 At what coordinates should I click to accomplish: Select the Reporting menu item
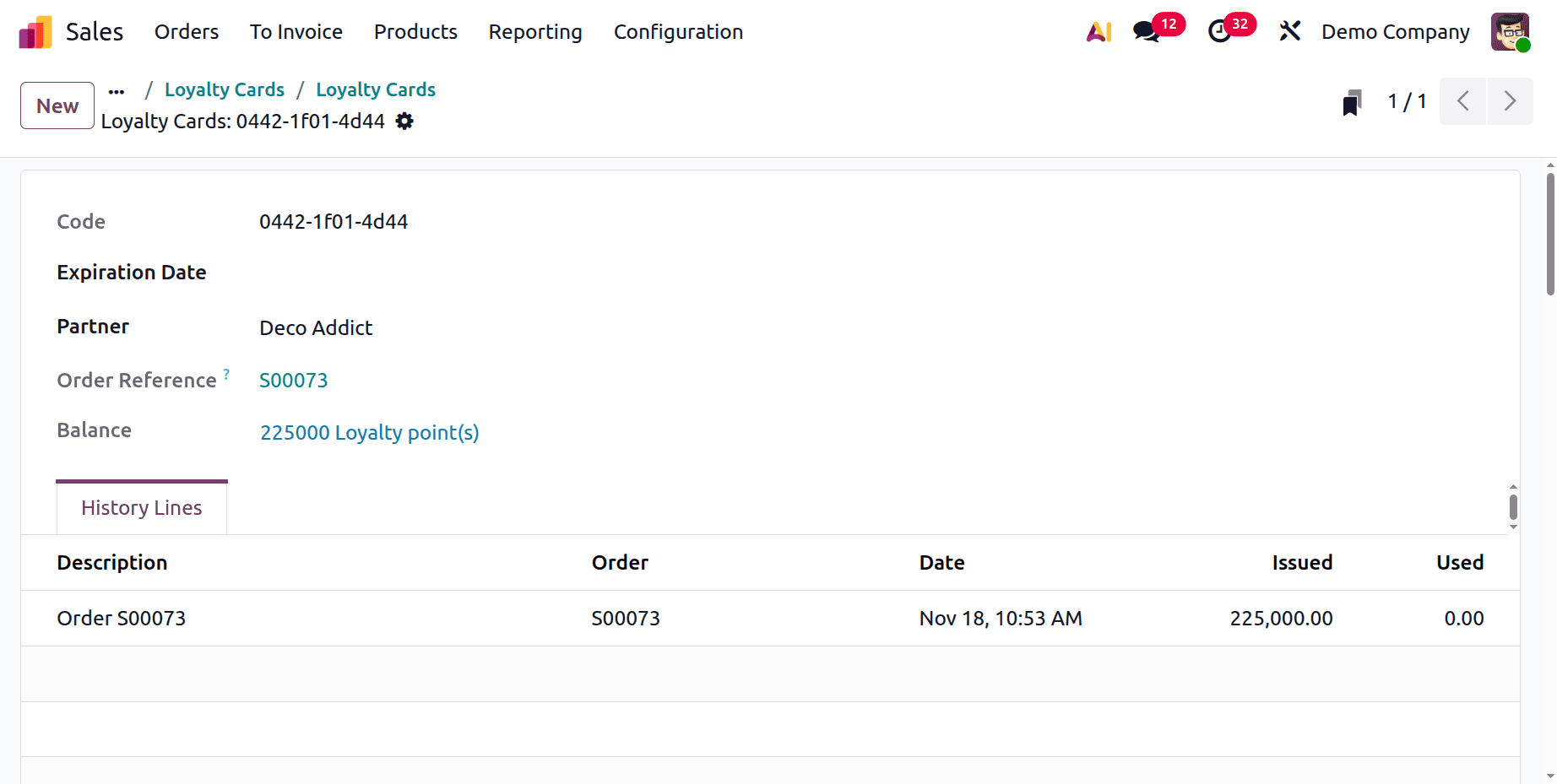click(x=535, y=32)
